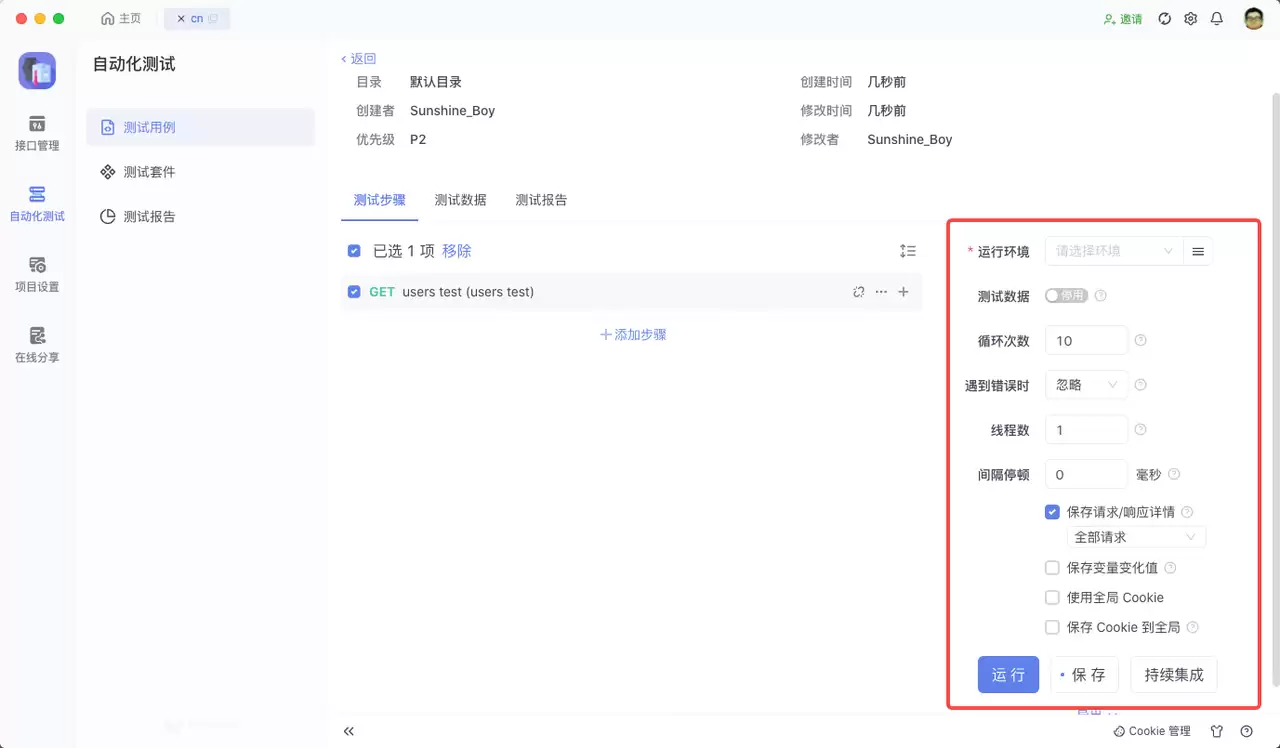
Task: Click the help icon next to 遇到错误时
Action: [x=1141, y=385]
